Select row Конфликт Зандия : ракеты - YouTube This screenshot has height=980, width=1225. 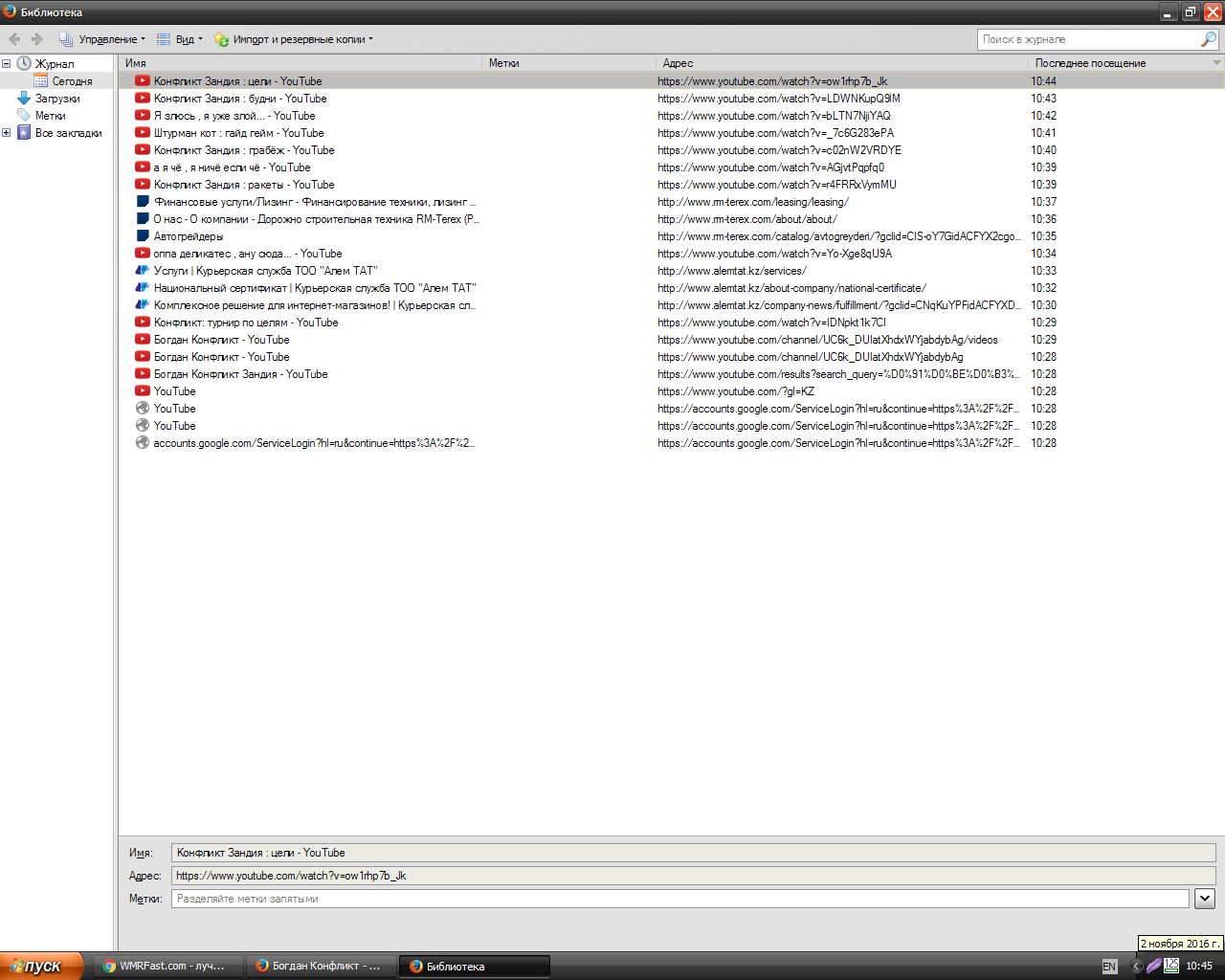click(672, 185)
